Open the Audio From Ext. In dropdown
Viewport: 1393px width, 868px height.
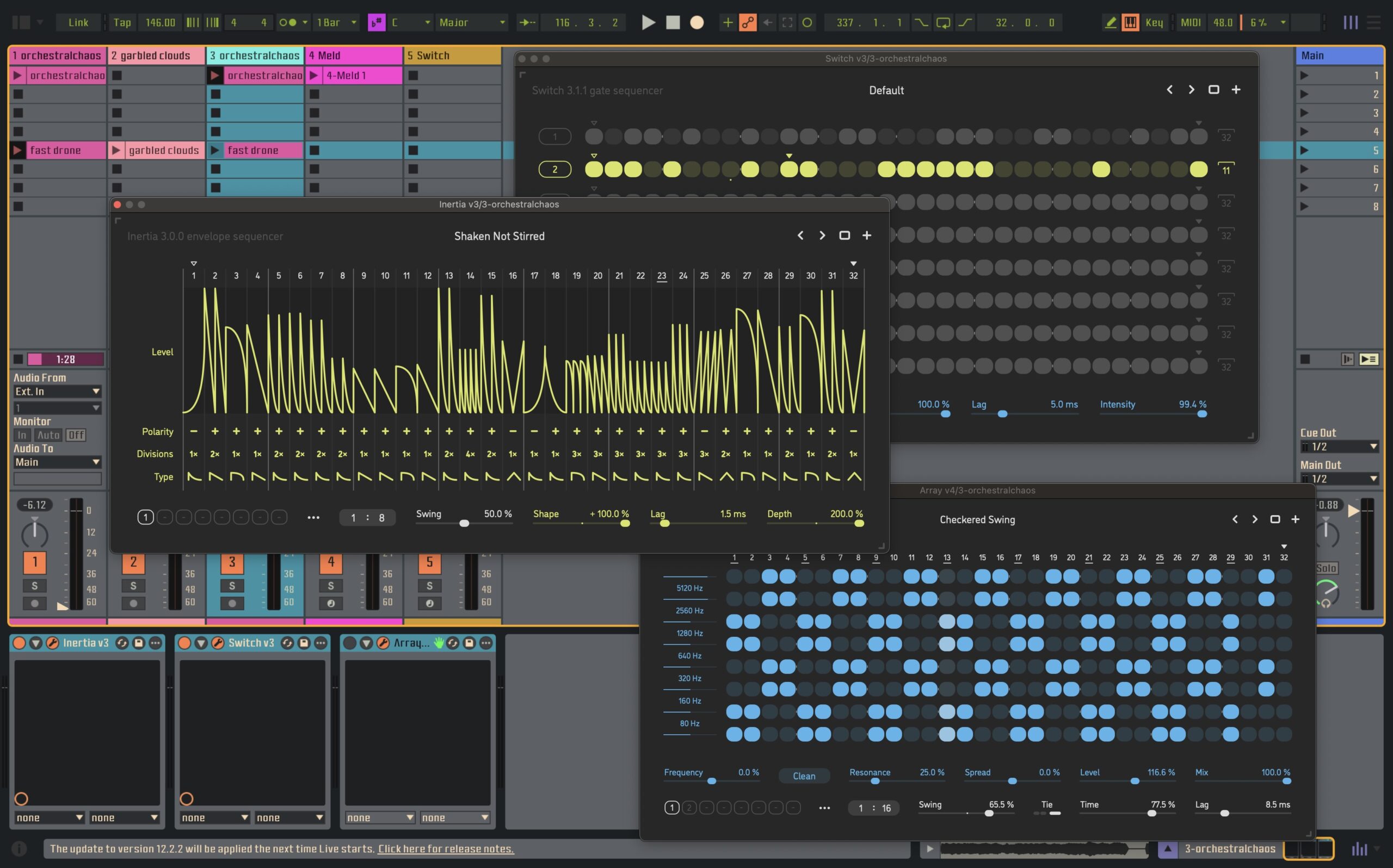click(x=57, y=392)
